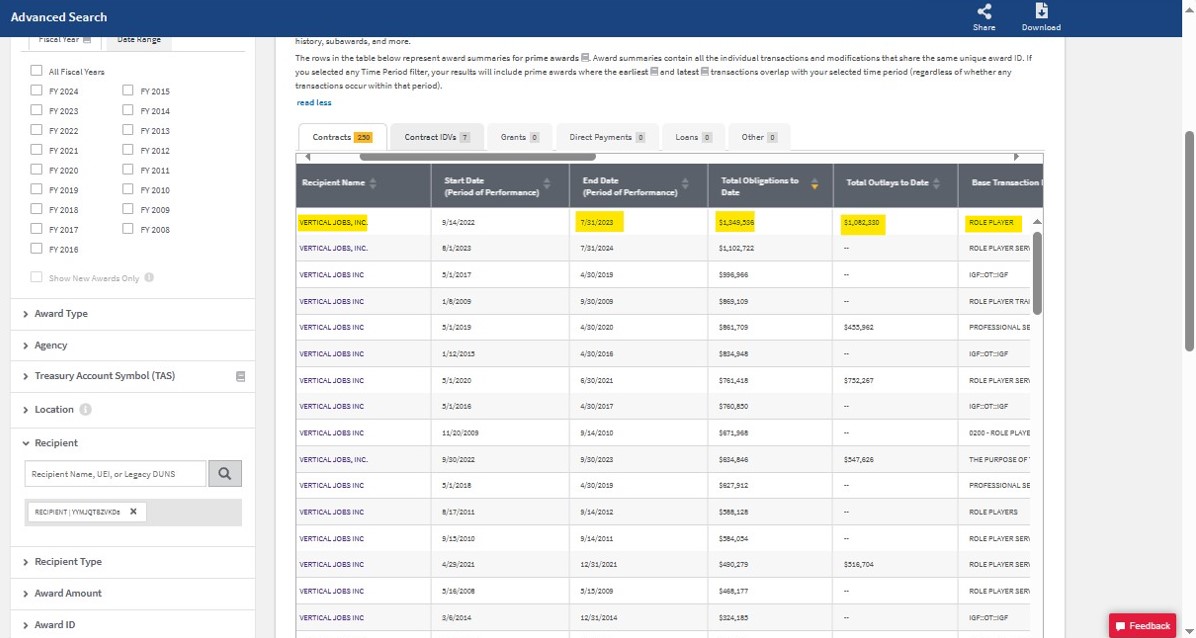Click the up arrow of the table's vertical scrollbar
The height and width of the screenshot is (638, 1196).
(1037, 221)
